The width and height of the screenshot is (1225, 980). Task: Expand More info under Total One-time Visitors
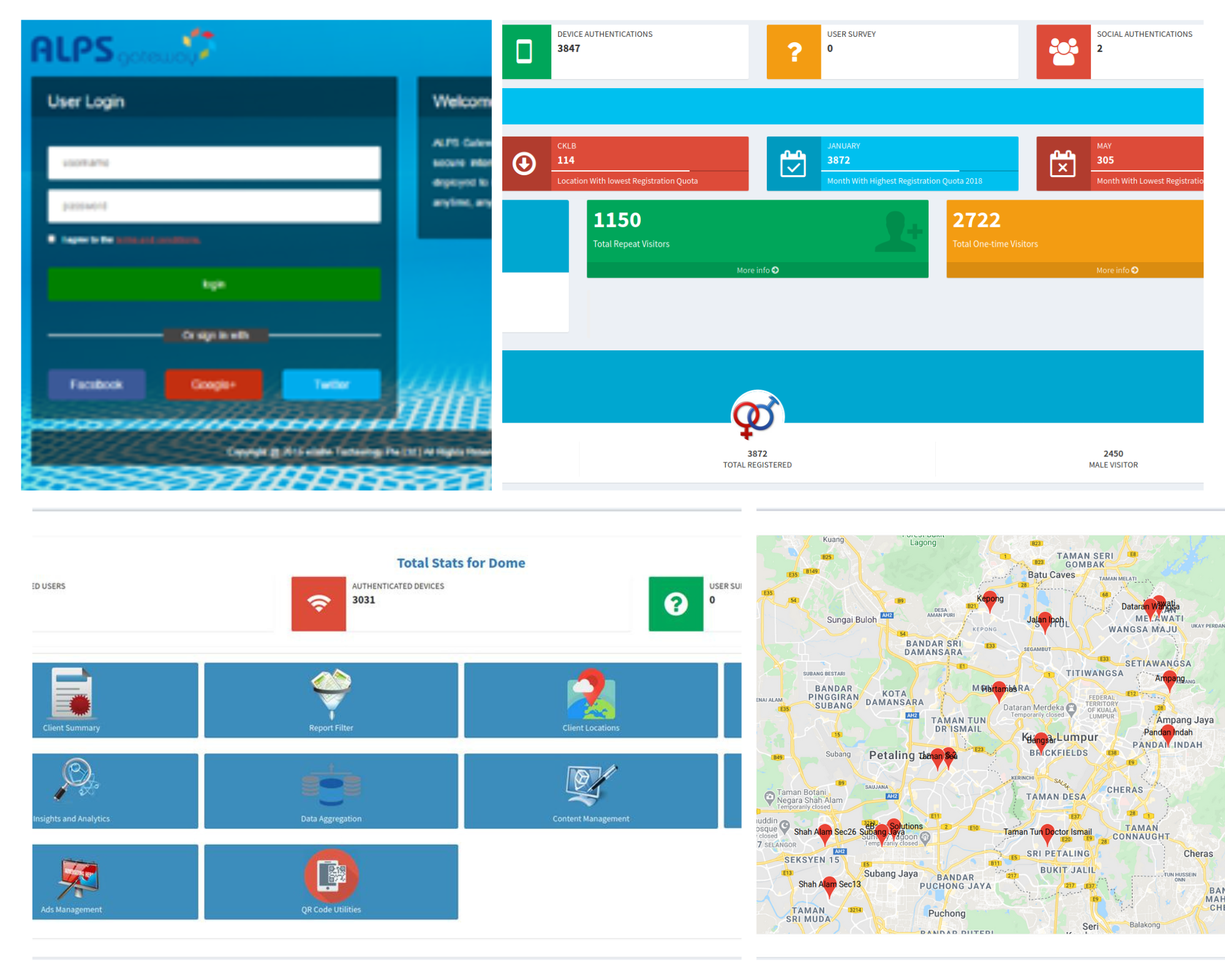[1117, 270]
